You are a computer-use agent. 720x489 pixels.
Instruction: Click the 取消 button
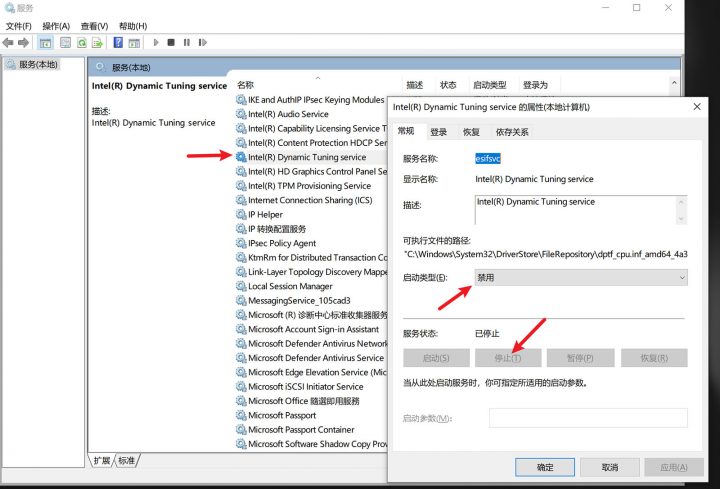[609, 467]
